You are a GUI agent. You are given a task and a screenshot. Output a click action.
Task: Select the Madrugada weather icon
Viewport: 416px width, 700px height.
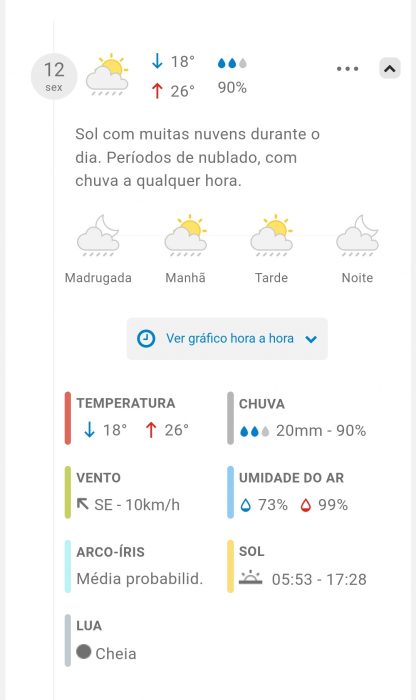pyautogui.click(x=98, y=236)
